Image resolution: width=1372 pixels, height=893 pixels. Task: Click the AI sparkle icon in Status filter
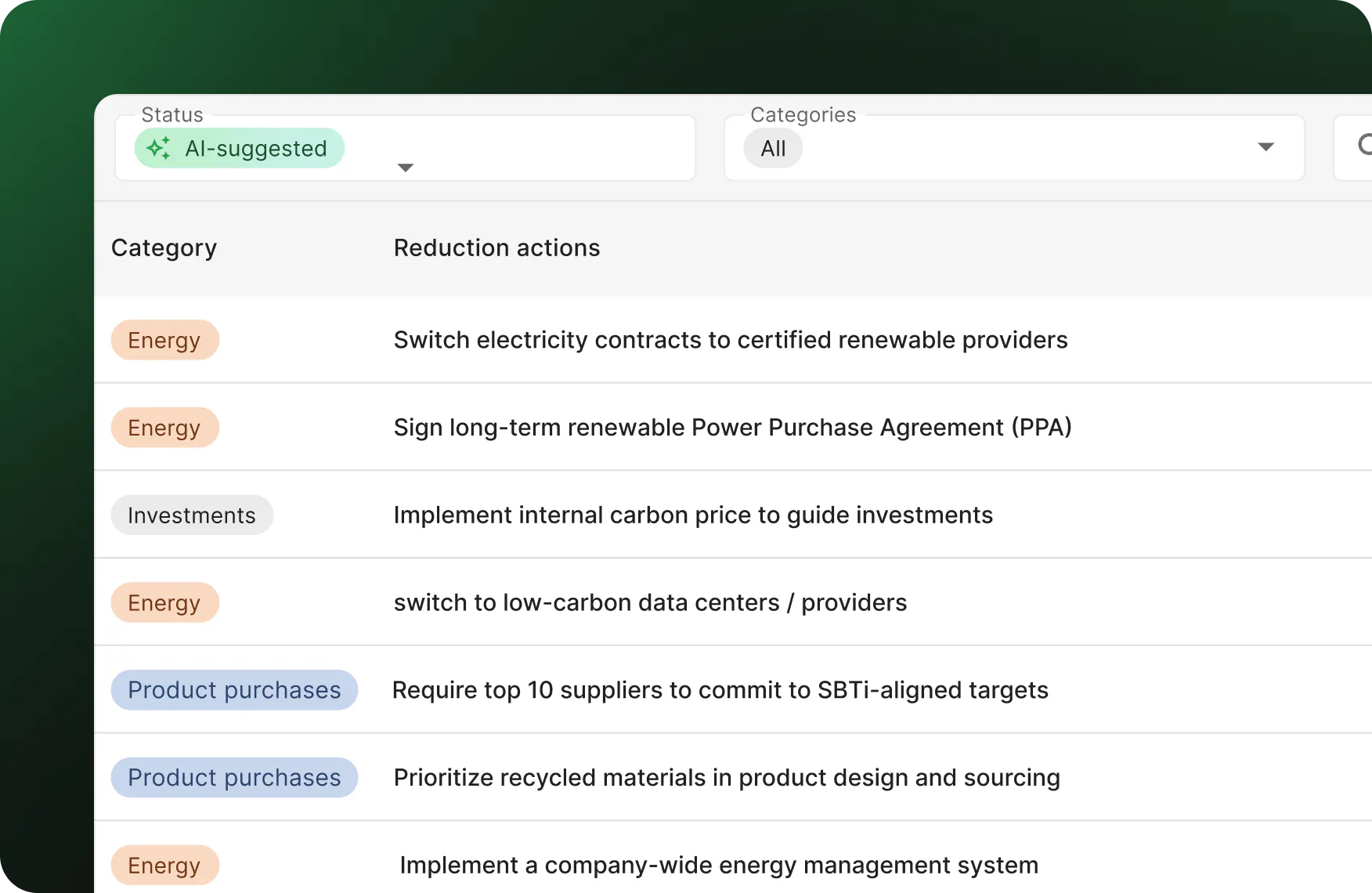point(160,148)
